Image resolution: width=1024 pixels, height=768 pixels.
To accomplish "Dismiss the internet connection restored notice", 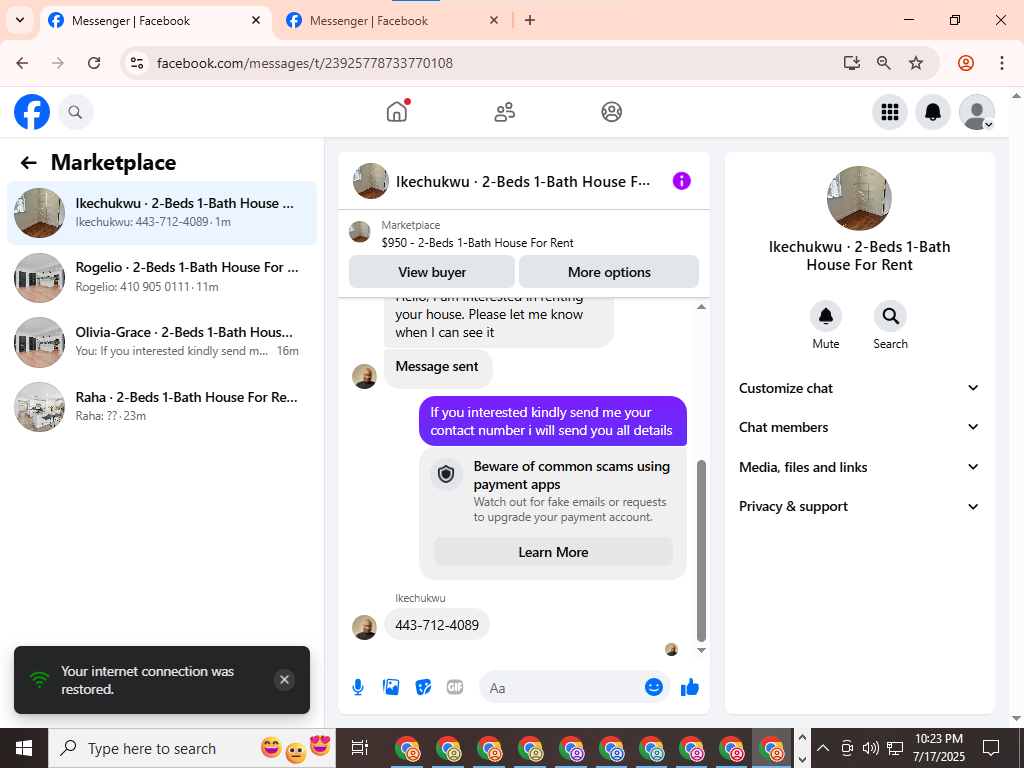I will [284, 680].
